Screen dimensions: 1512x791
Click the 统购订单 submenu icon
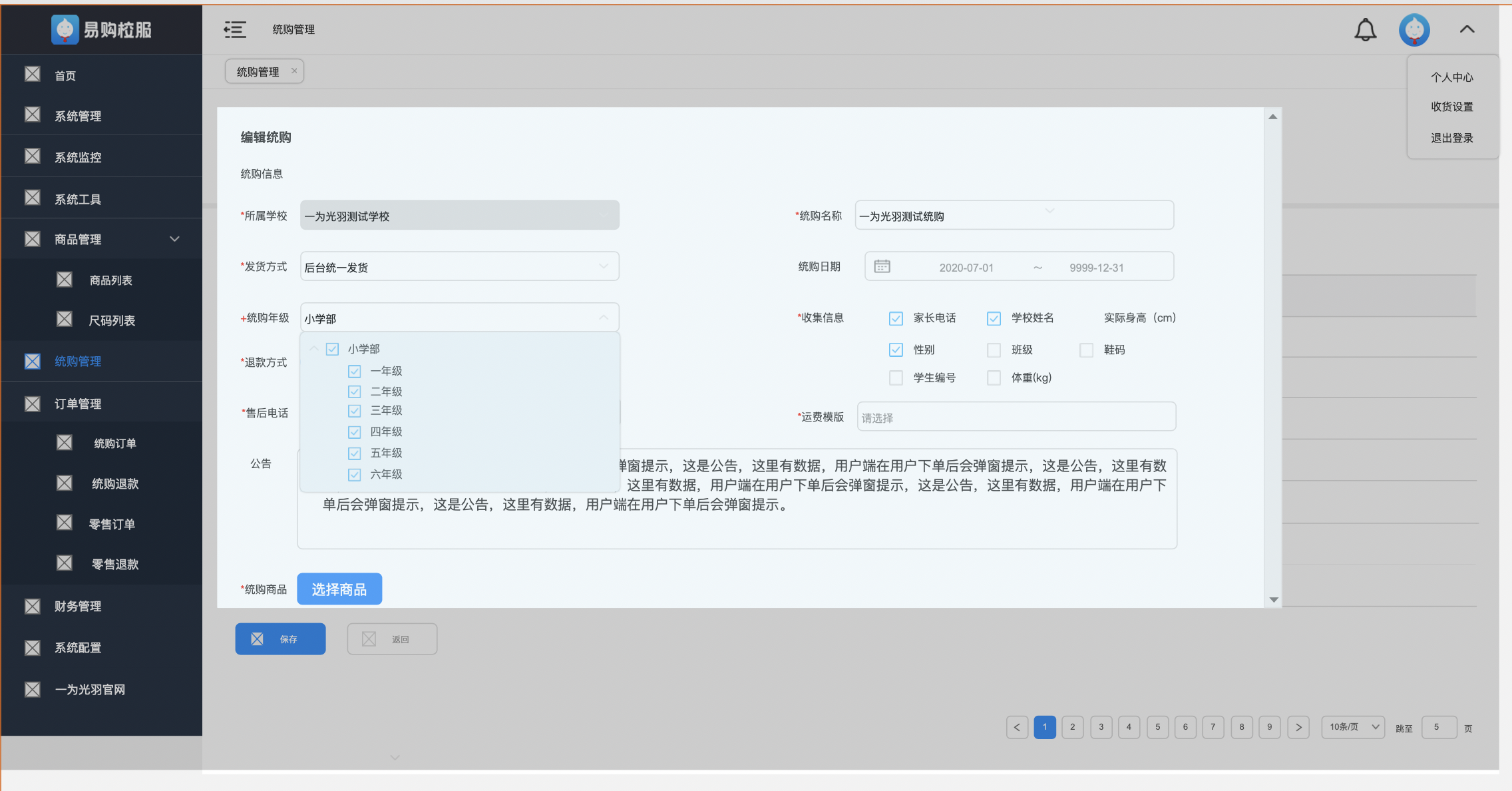point(65,443)
